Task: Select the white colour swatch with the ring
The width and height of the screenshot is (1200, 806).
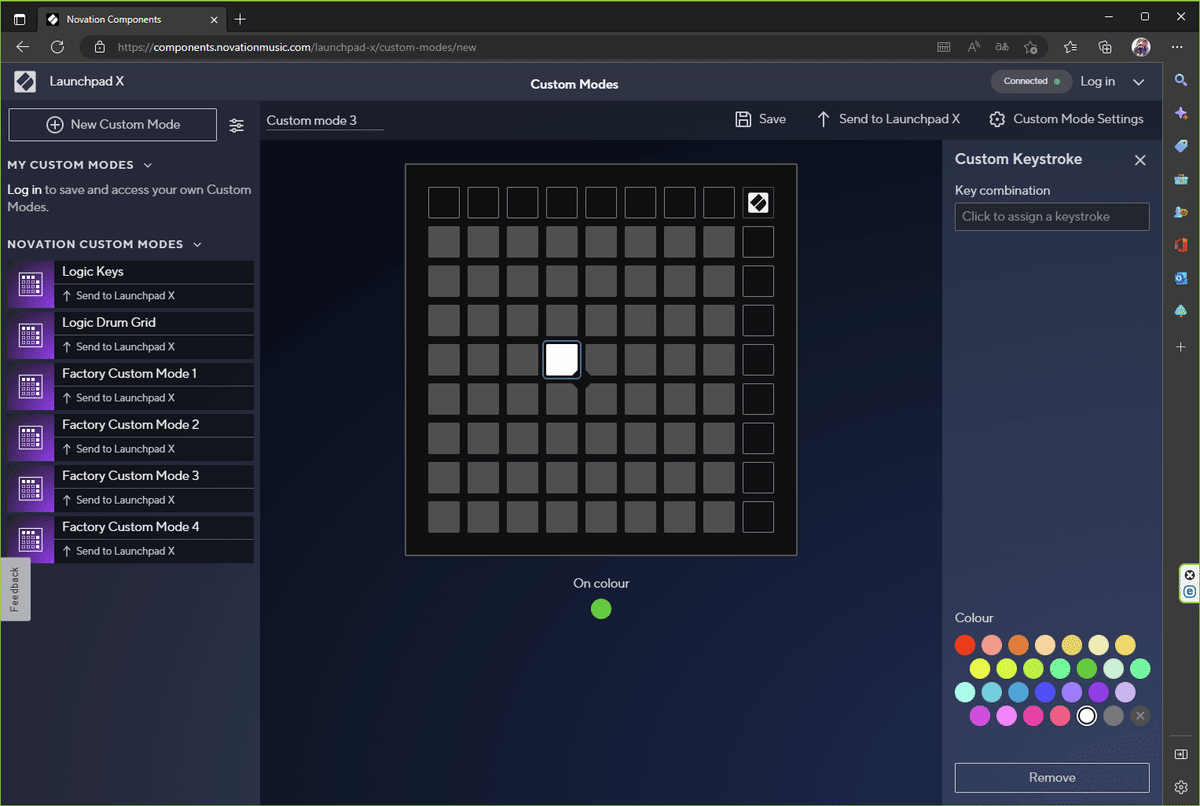Action: click(1087, 716)
